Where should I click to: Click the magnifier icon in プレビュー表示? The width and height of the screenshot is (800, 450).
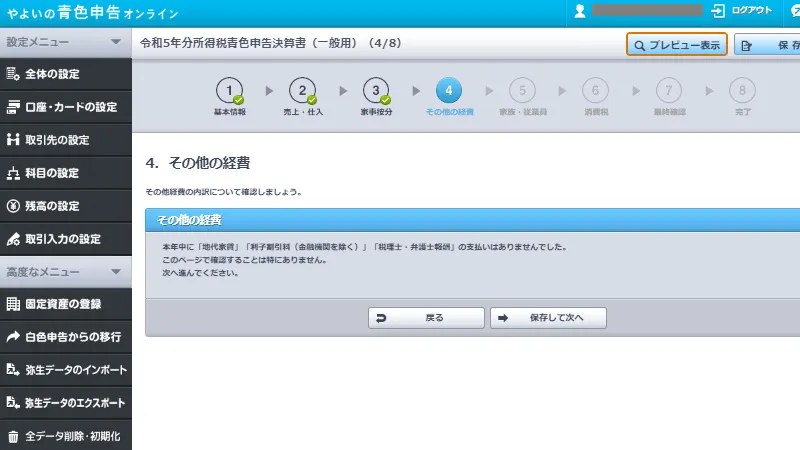tap(639, 46)
